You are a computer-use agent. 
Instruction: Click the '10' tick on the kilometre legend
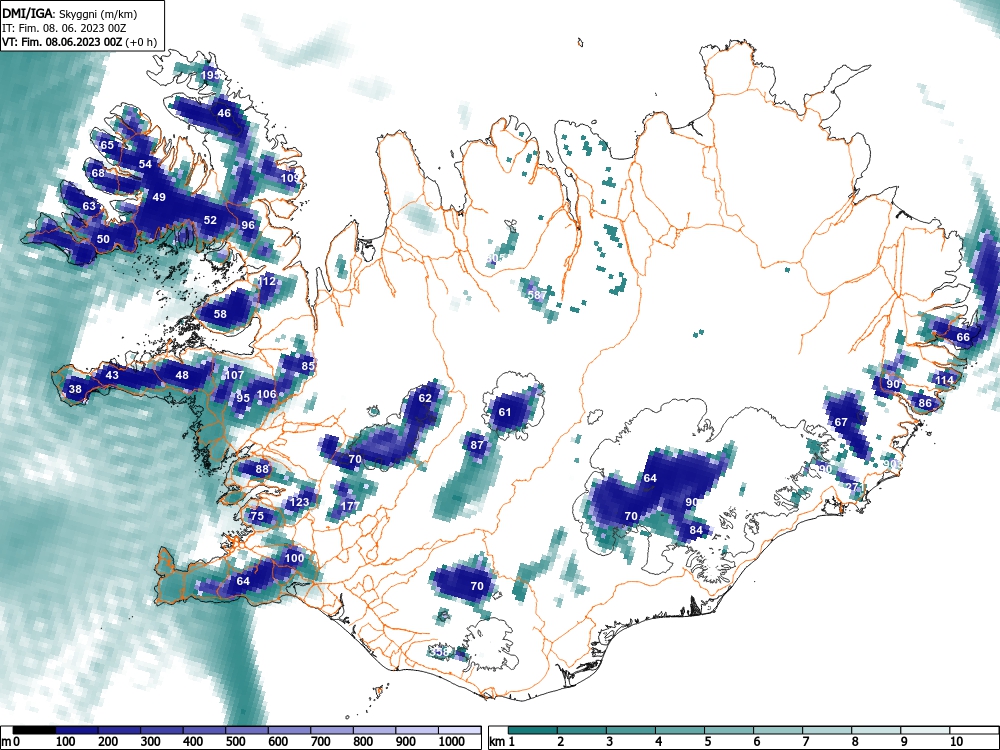pyautogui.click(x=956, y=742)
